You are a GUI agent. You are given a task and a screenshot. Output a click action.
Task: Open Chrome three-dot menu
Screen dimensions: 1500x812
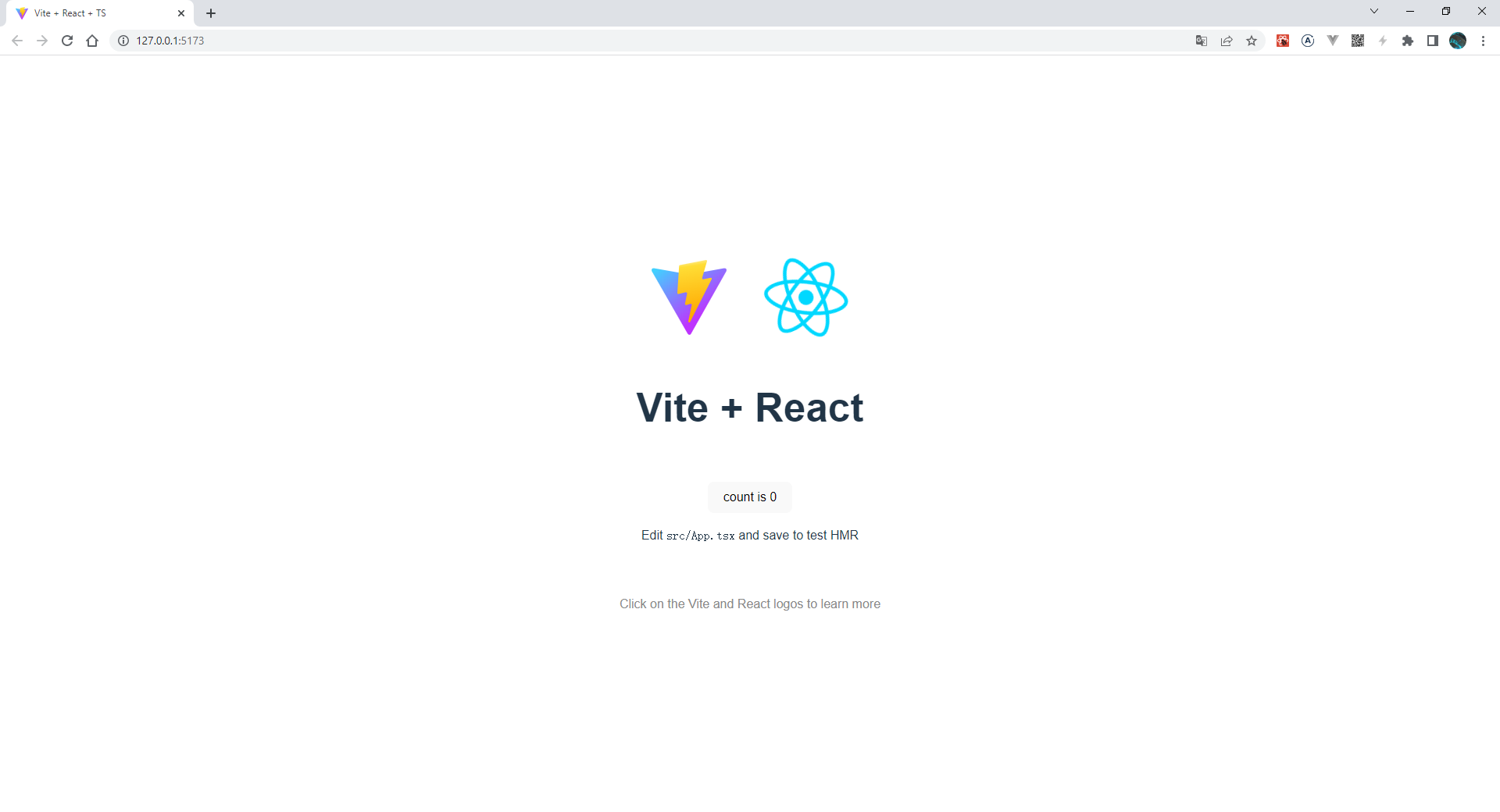(x=1483, y=41)
